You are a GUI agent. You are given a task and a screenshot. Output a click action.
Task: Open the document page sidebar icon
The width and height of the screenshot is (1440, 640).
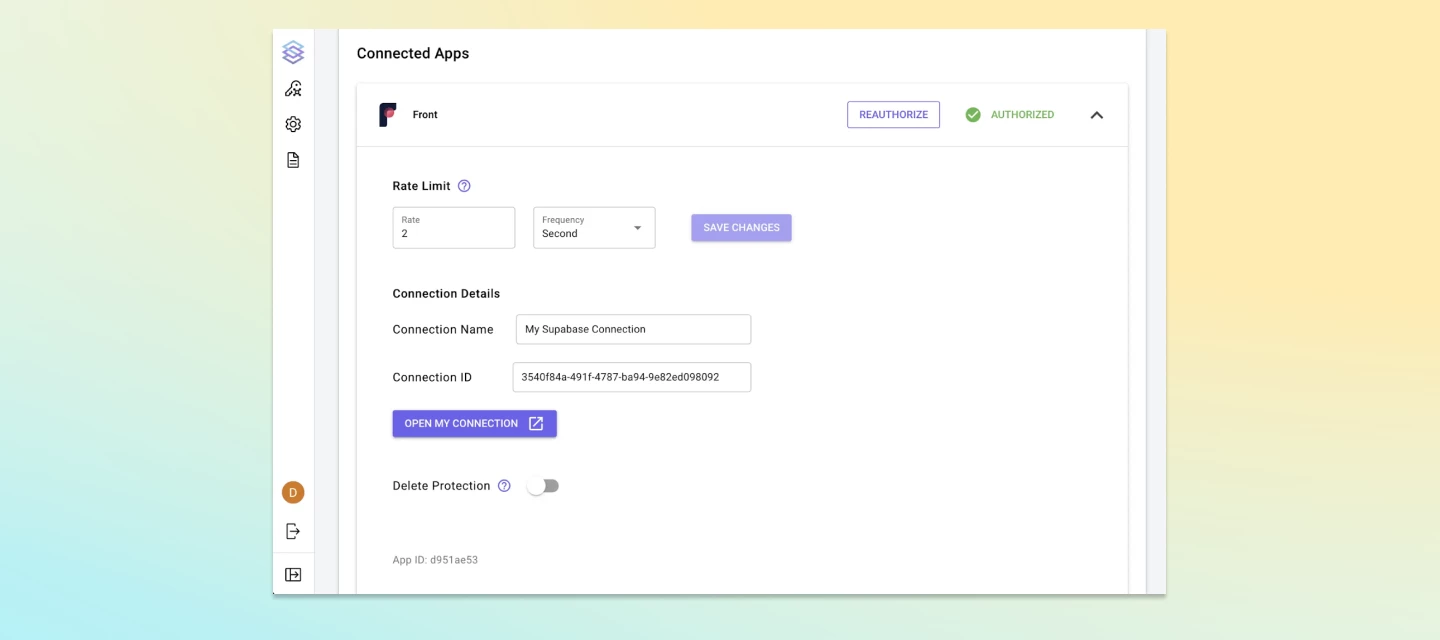293,160
